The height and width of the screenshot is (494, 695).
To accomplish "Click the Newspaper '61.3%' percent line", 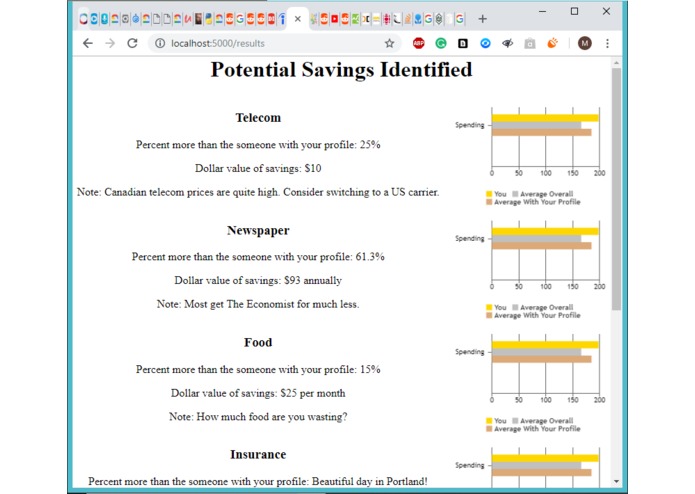I will [258, 257].
